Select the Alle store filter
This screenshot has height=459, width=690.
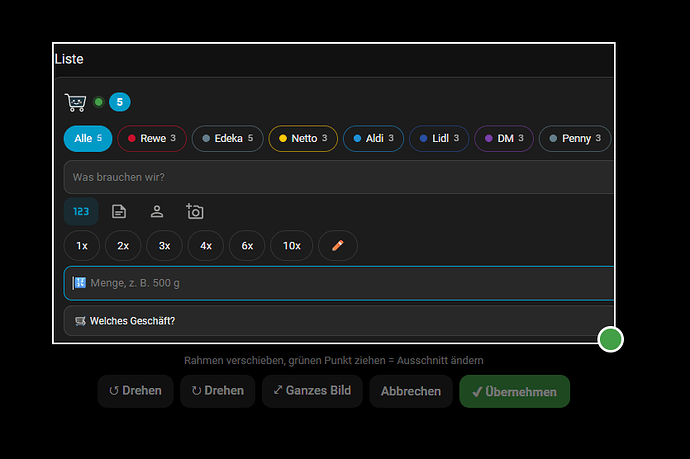pyautogui.click(x=88, y=138)
